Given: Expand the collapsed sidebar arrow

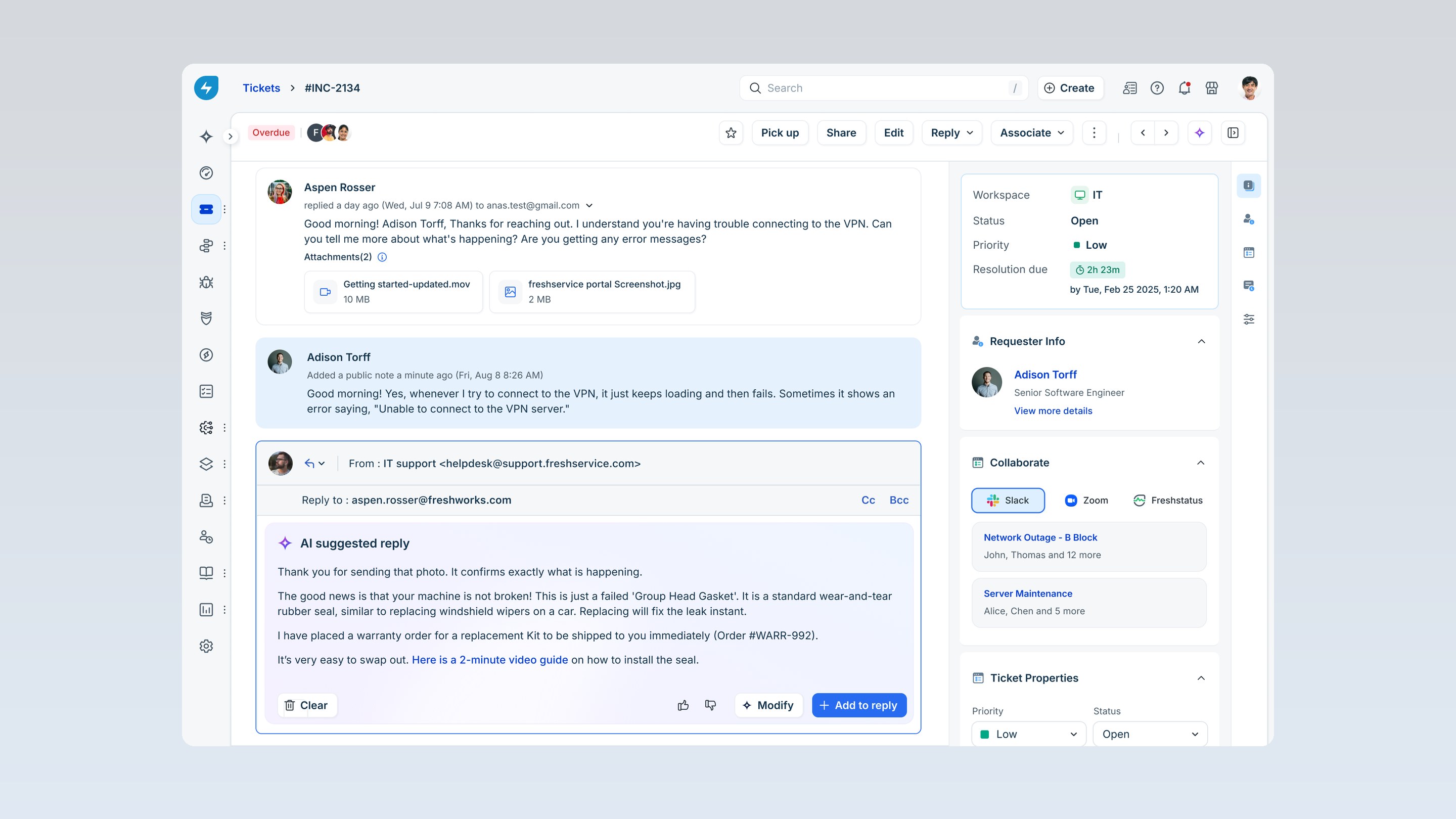Looking at the screenshot, I should [230, 136].
